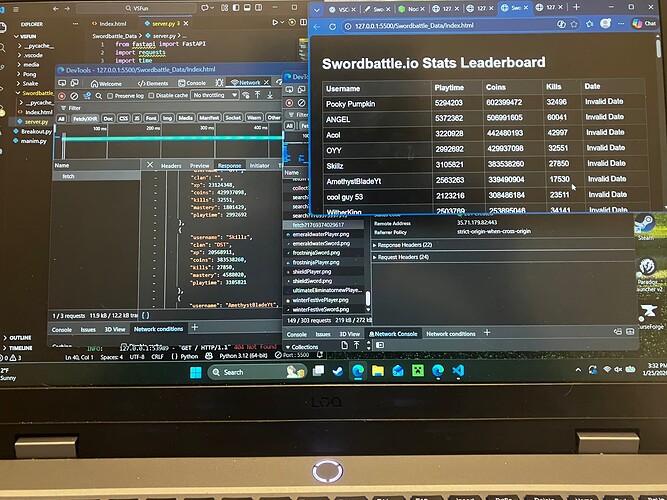Image resolution: width=667 pixels, height=500 pixels.
Task: Go forward in VS Code navigation history
Action: 67,9
